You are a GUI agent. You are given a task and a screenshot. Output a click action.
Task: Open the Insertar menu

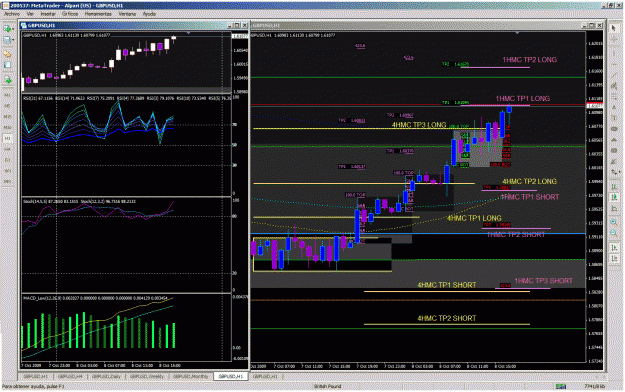tap(48, 14)
